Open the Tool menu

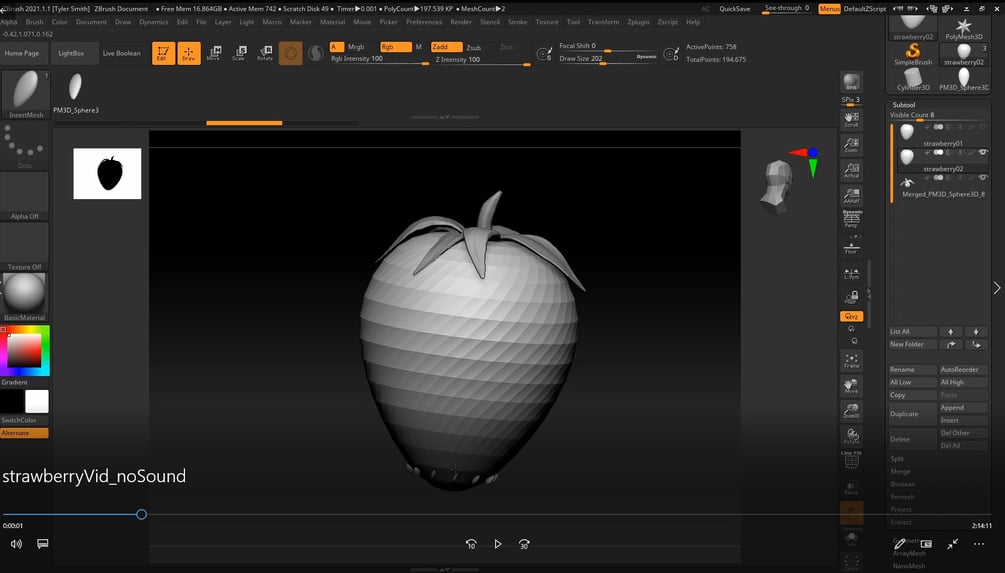(573, 22)
